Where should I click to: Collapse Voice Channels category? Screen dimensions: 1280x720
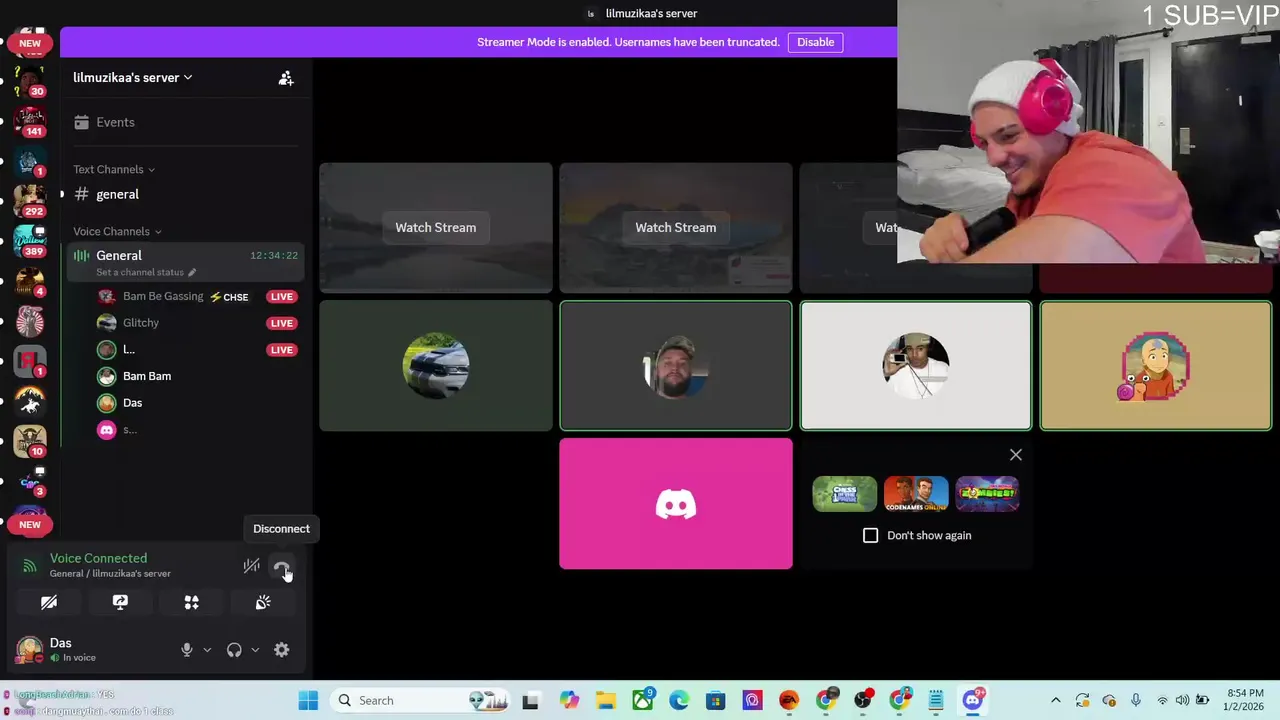tap(117, 231)
